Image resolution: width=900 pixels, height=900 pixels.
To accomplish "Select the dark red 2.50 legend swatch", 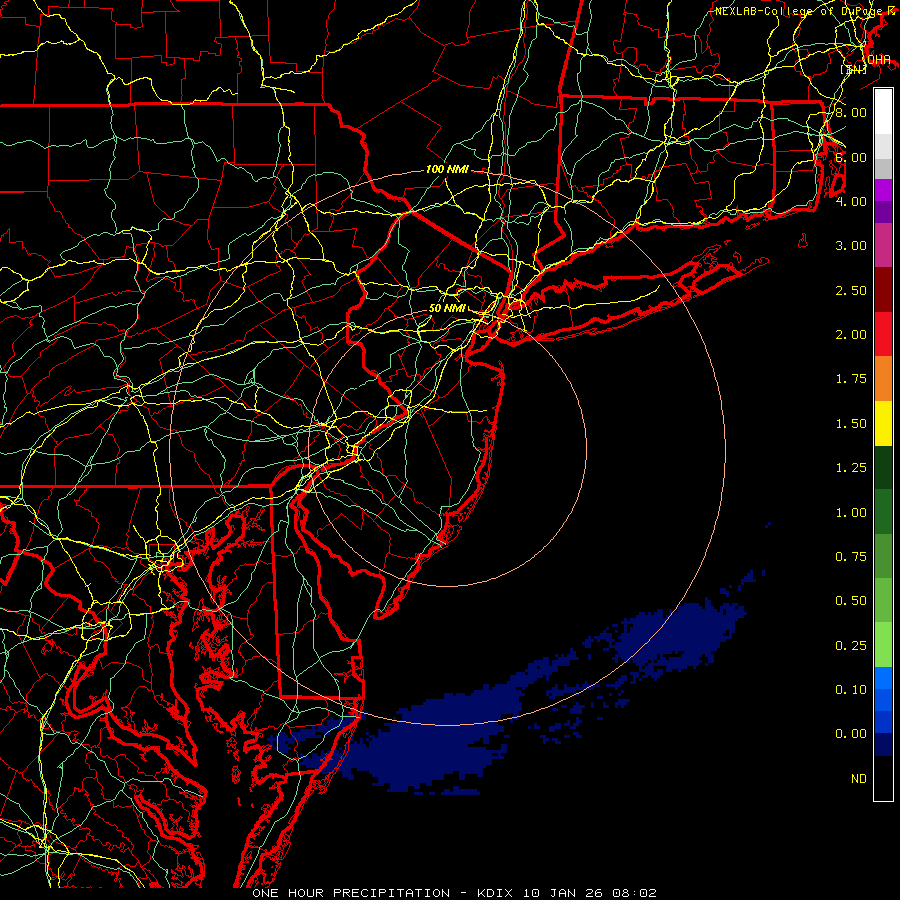I will [x=883, y=290].
